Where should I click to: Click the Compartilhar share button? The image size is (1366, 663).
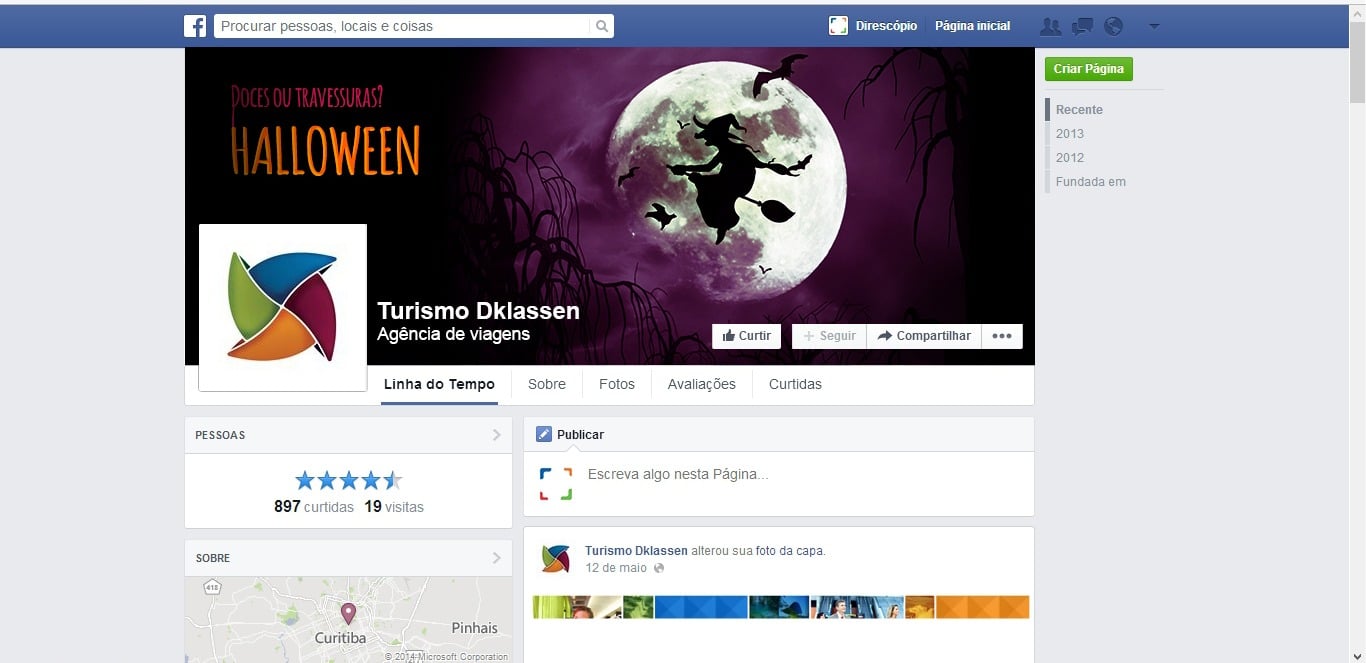pos(924,336)
